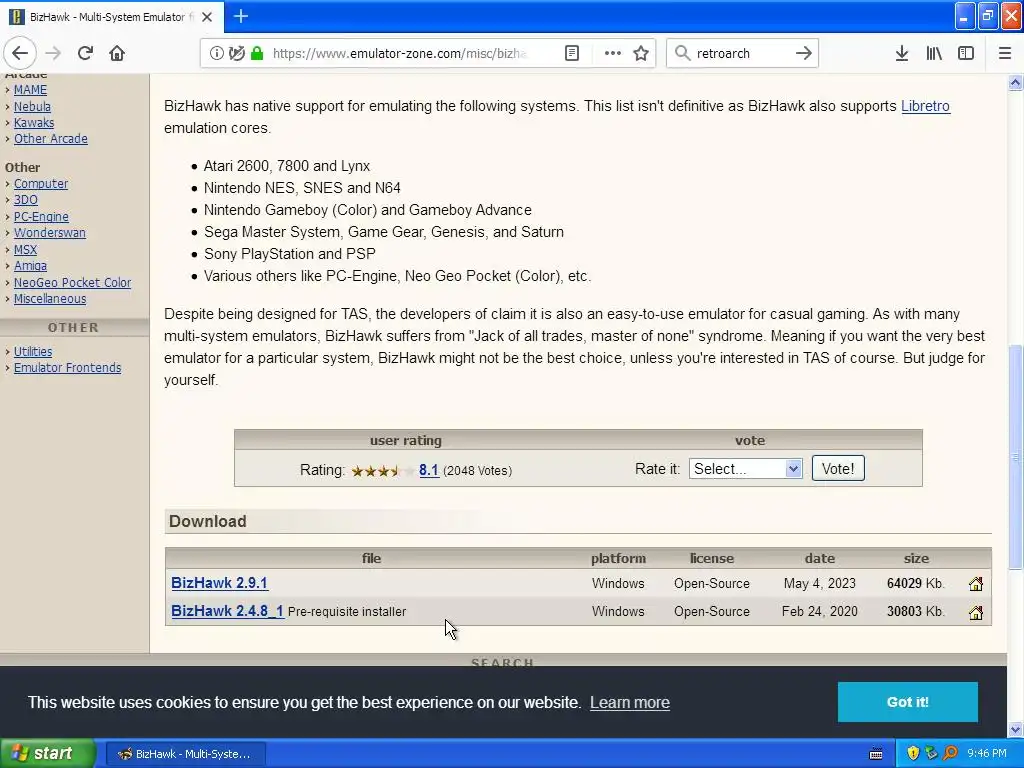Submit search with the arrow button
Viewport: 1024px width, 768px height.
coord(804,53)
